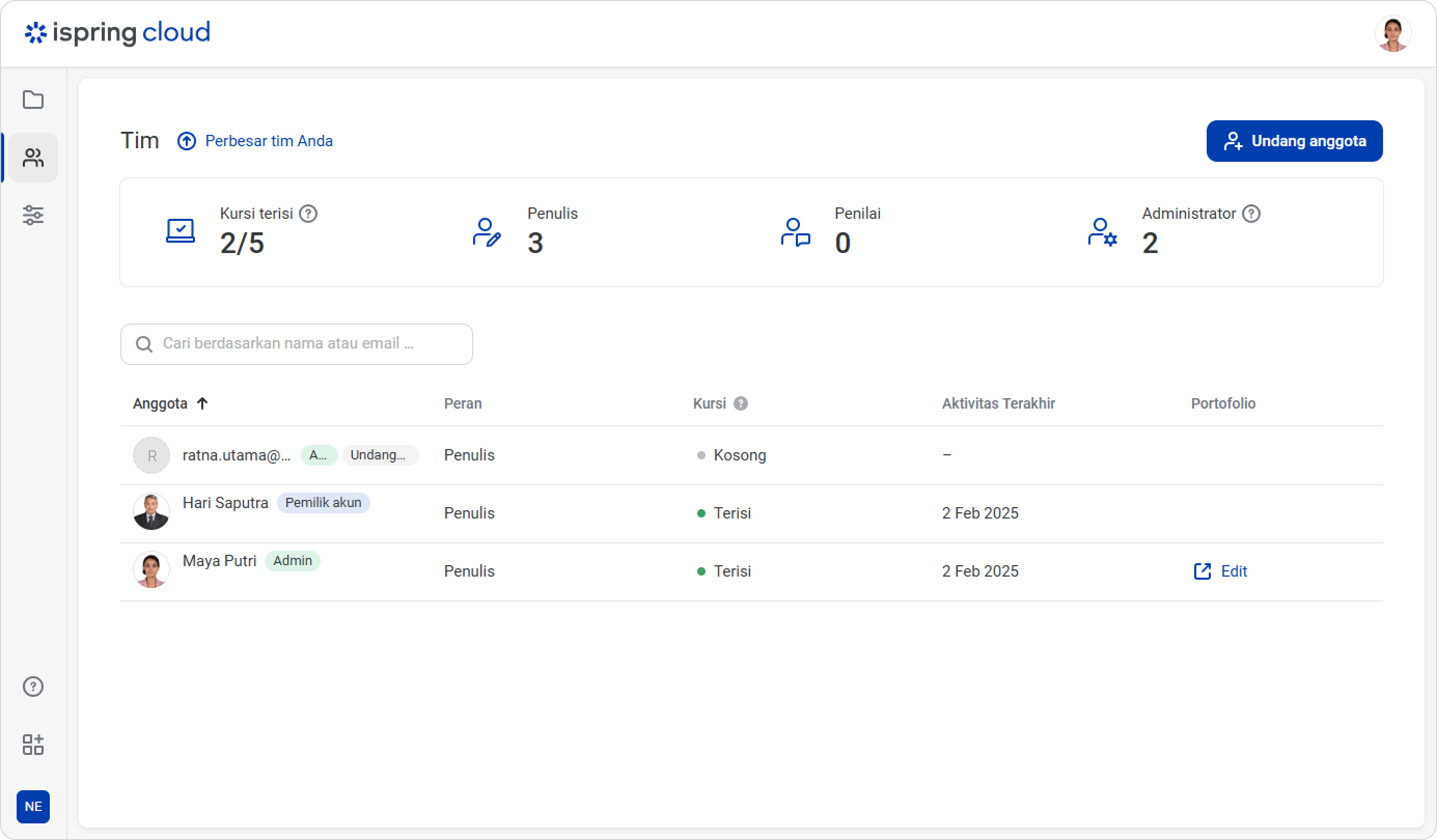Focus the search by name or email field

[x=297, y=344]
